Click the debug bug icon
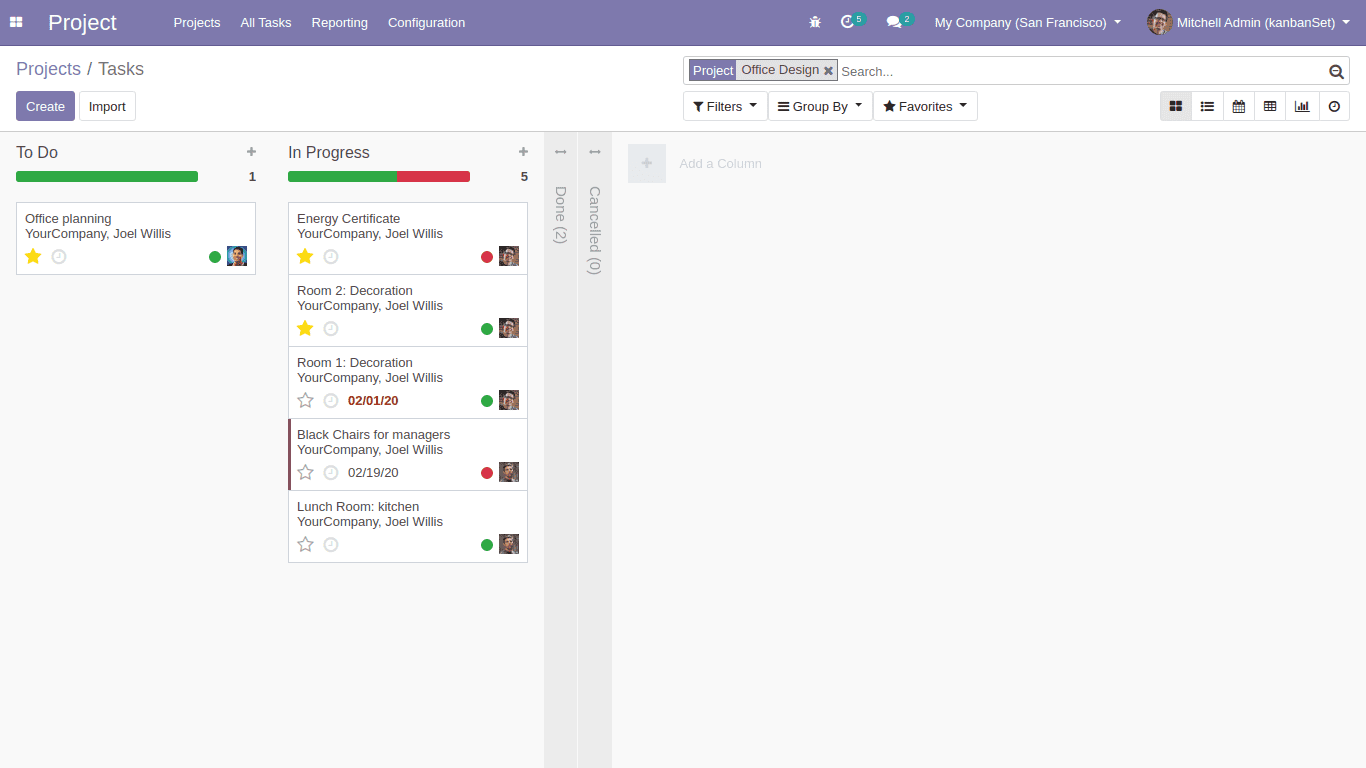The width and height of the screenshot is (1366, 768). click(815, 22)
